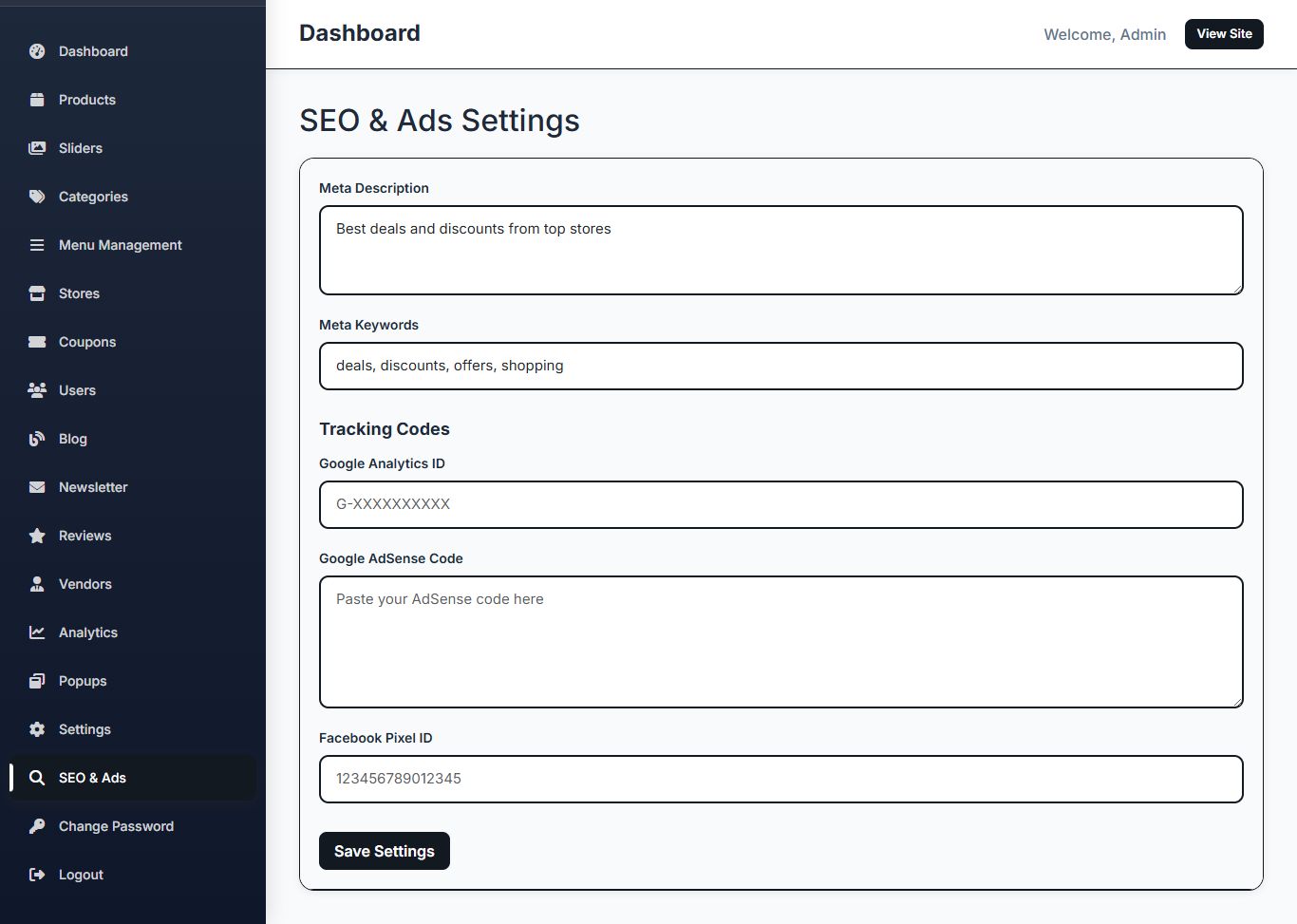This screenshot has width=1297, height=924.
Task: Click the Reviews star icon
Action: 37,536
